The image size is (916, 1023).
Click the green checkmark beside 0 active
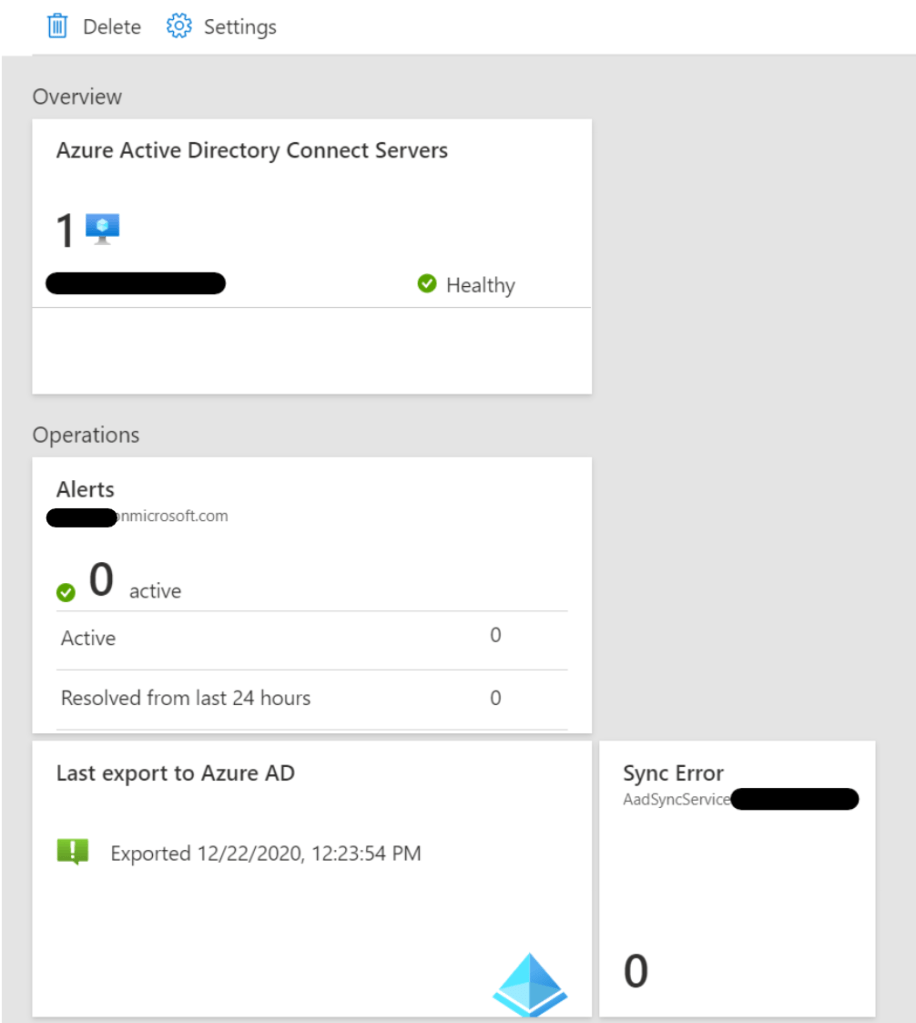click(x=66, y=593)
